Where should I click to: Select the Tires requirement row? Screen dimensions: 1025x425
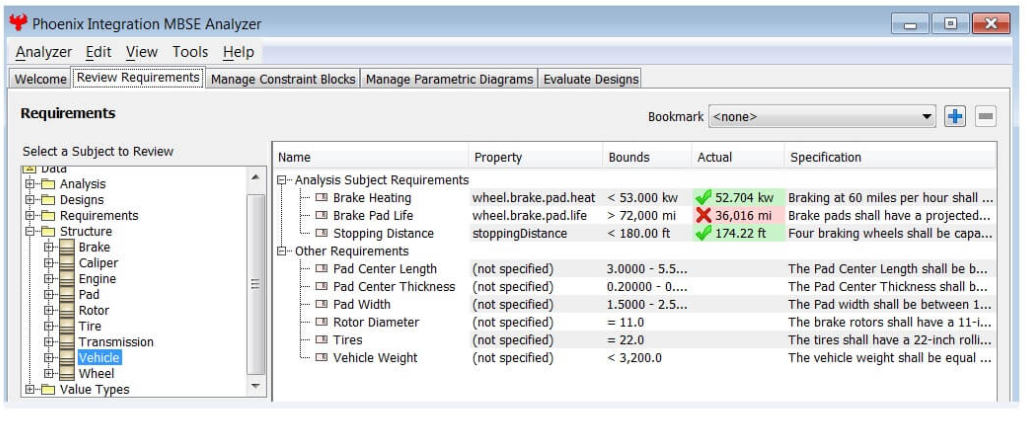click(x=634, y=340)
